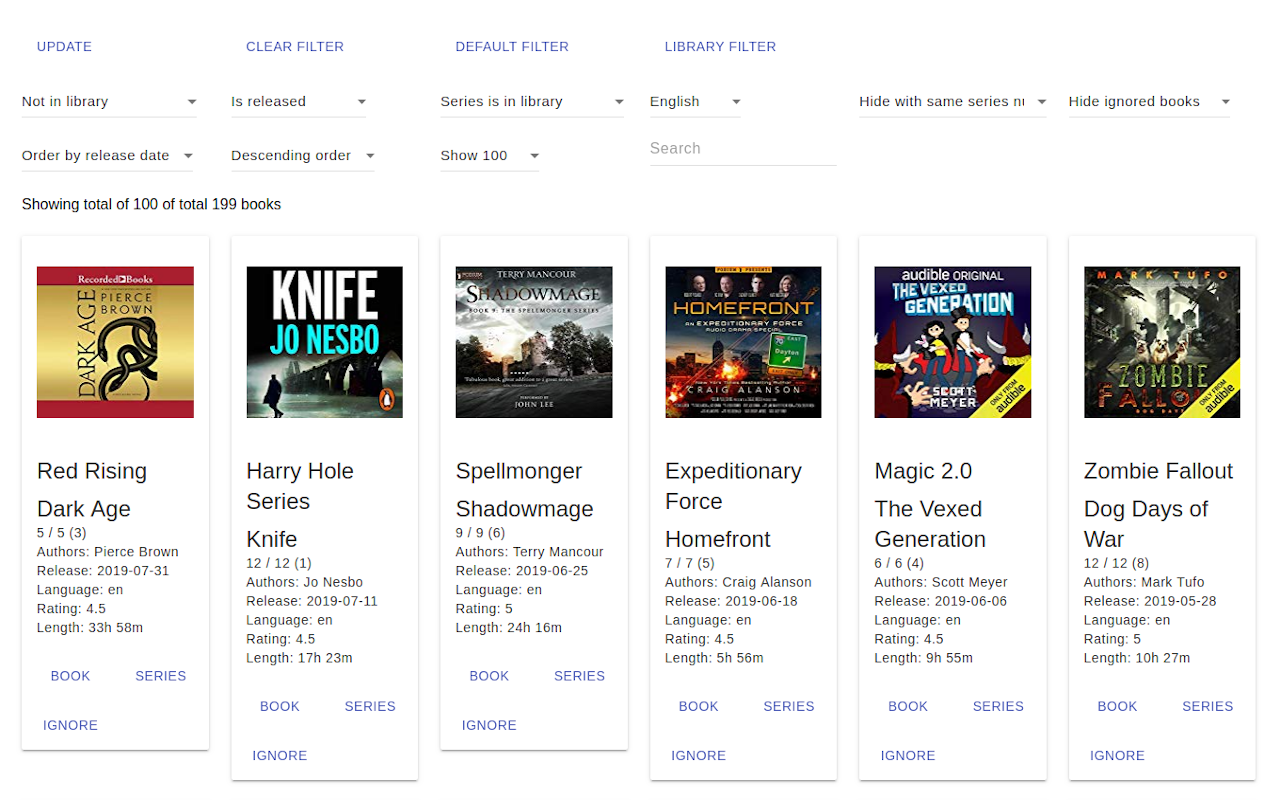Open BOOK link for Dark Age
The height and width of the screenshot is (800, 1280).
click(70, 676)
